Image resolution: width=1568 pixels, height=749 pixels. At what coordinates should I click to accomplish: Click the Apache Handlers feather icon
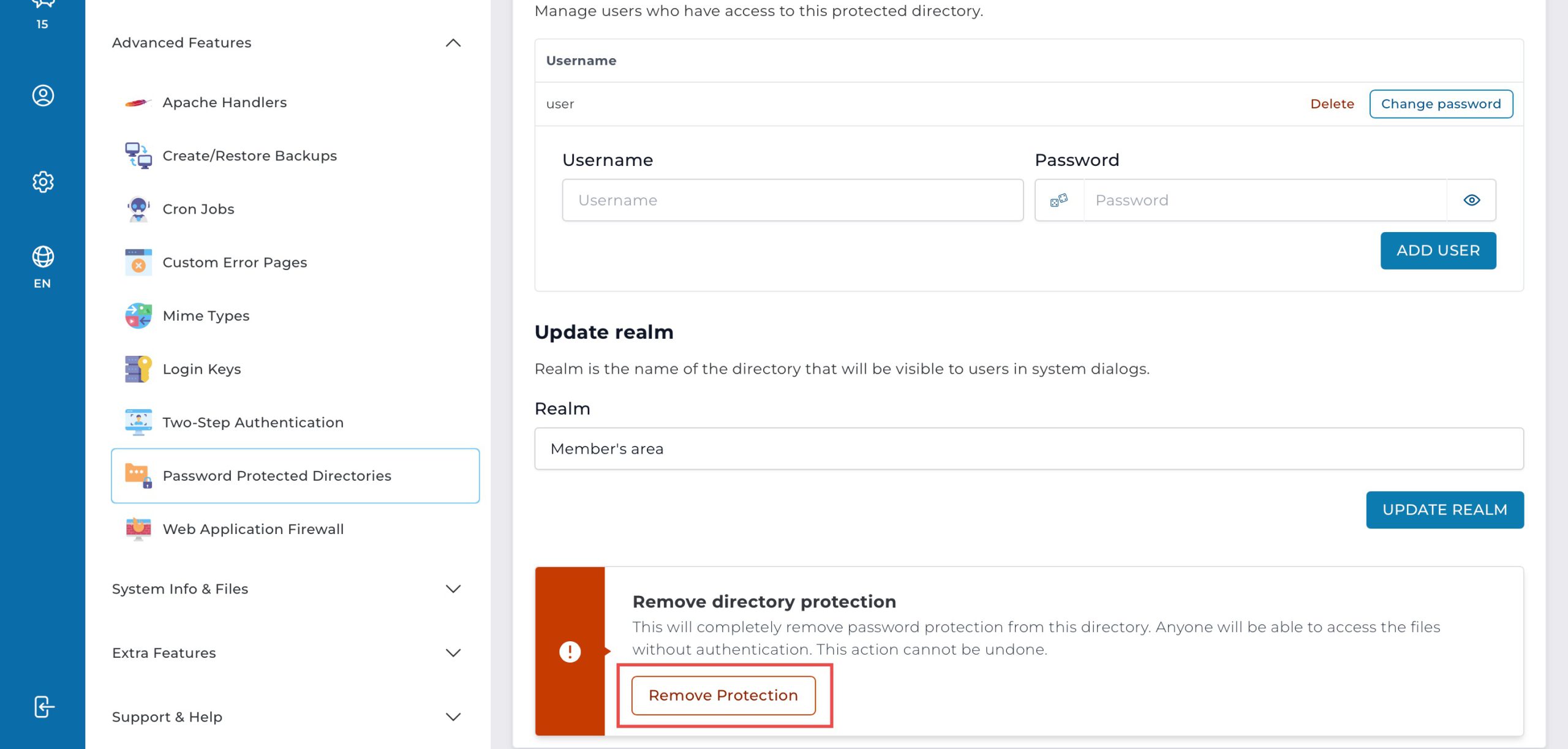(138, 103)
